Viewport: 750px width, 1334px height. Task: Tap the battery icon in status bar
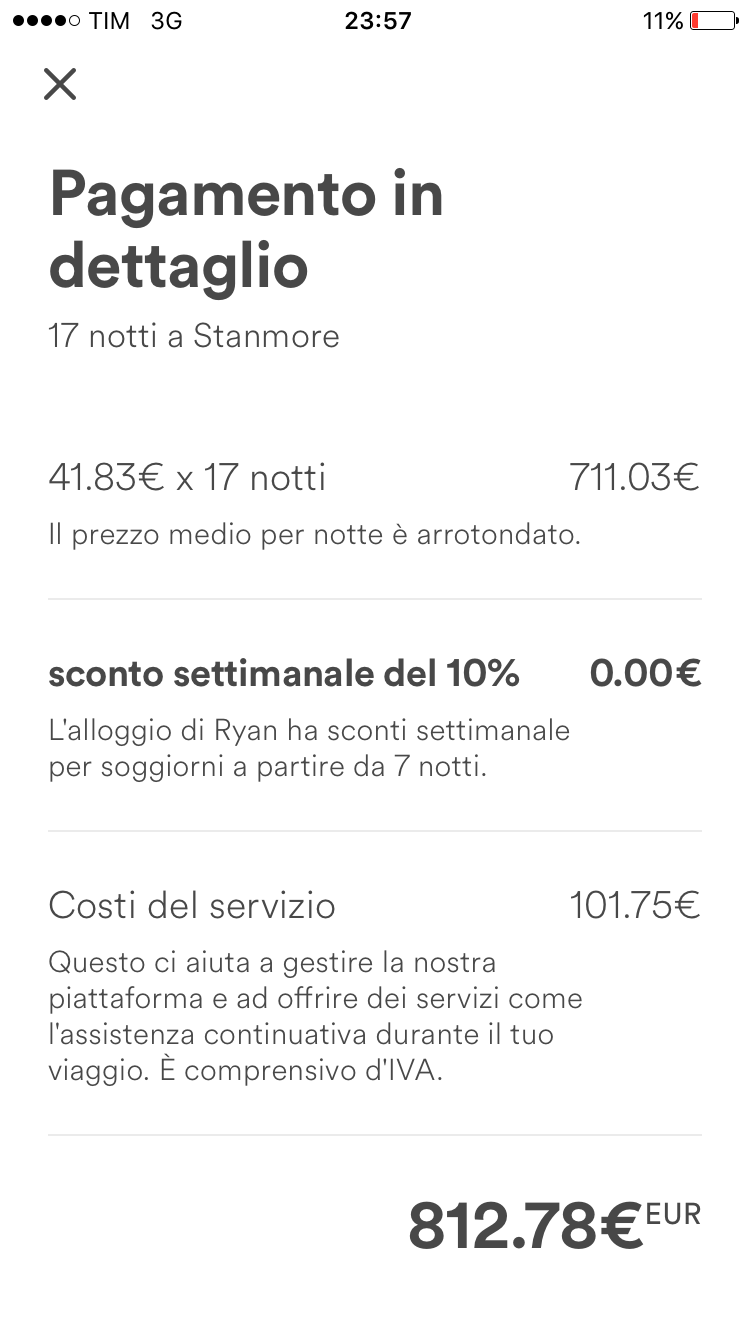coord(713,21)
